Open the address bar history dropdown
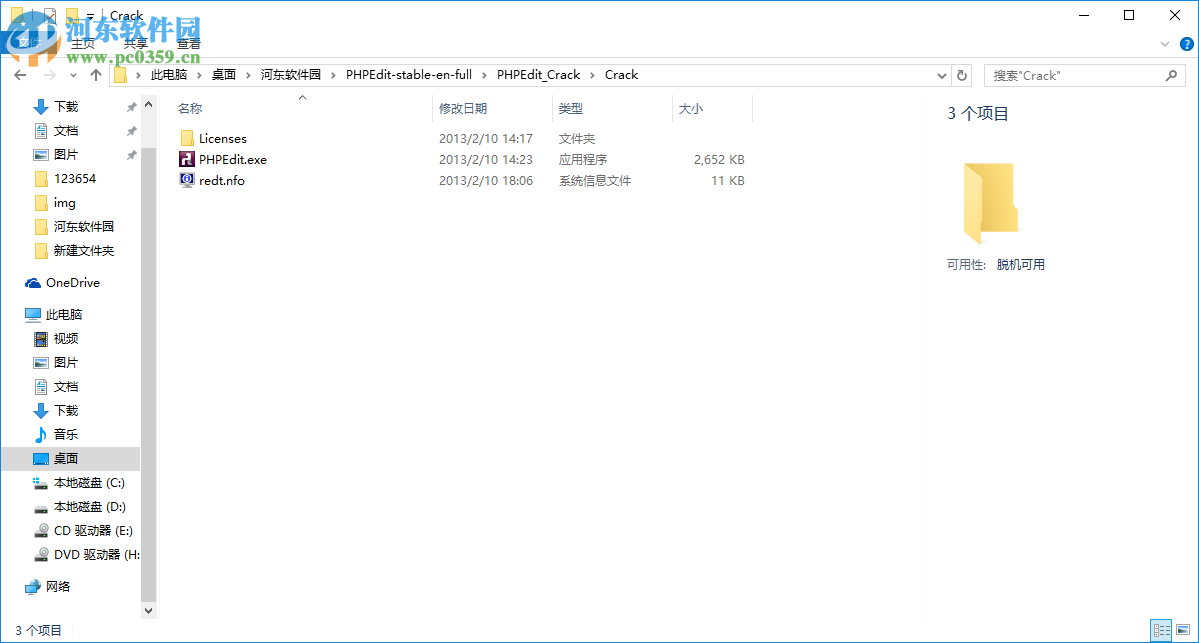Screen dimensions: 1199x643 941,75
